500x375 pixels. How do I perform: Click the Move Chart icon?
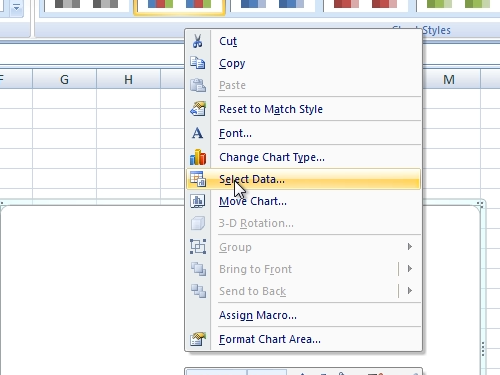tap(198, 201)
